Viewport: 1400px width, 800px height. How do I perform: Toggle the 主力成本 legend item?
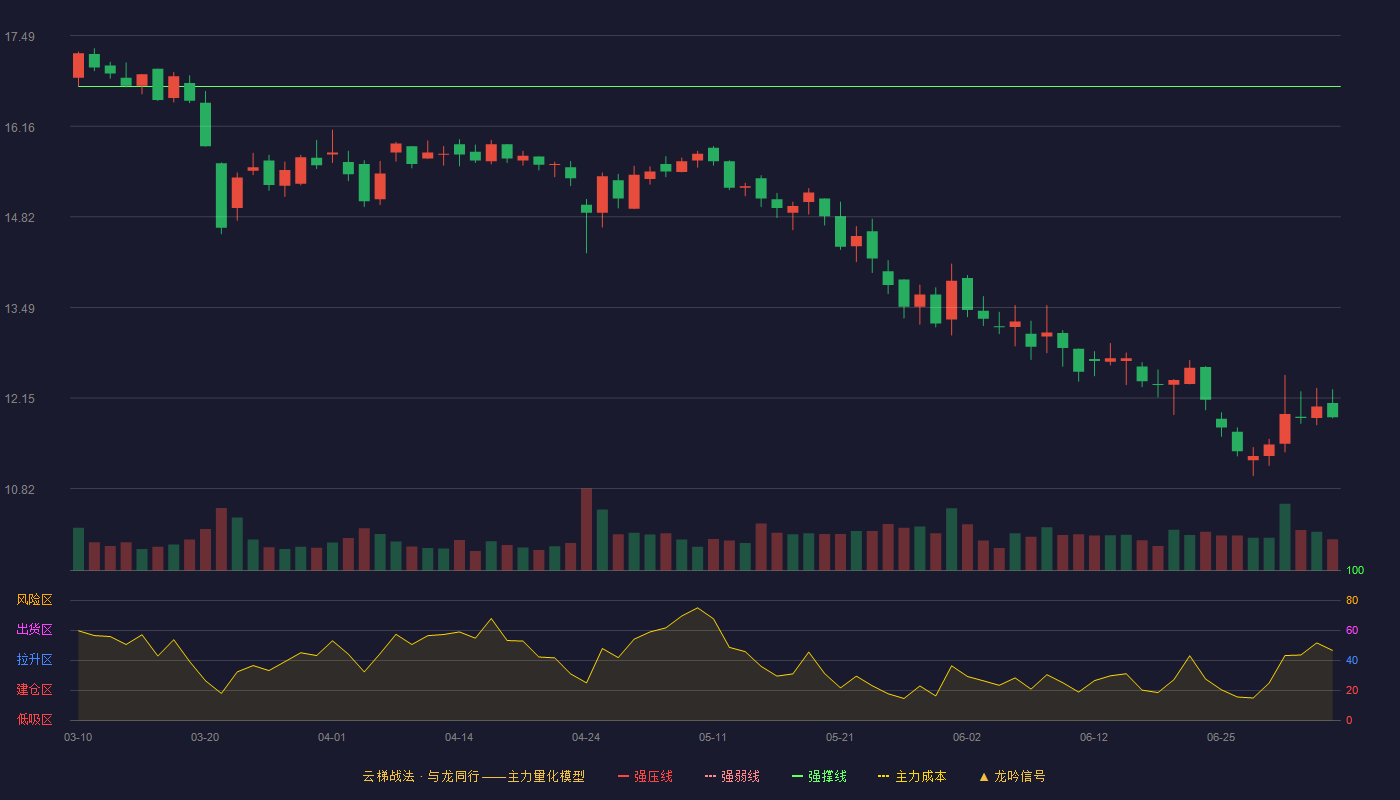click(912, 776)
